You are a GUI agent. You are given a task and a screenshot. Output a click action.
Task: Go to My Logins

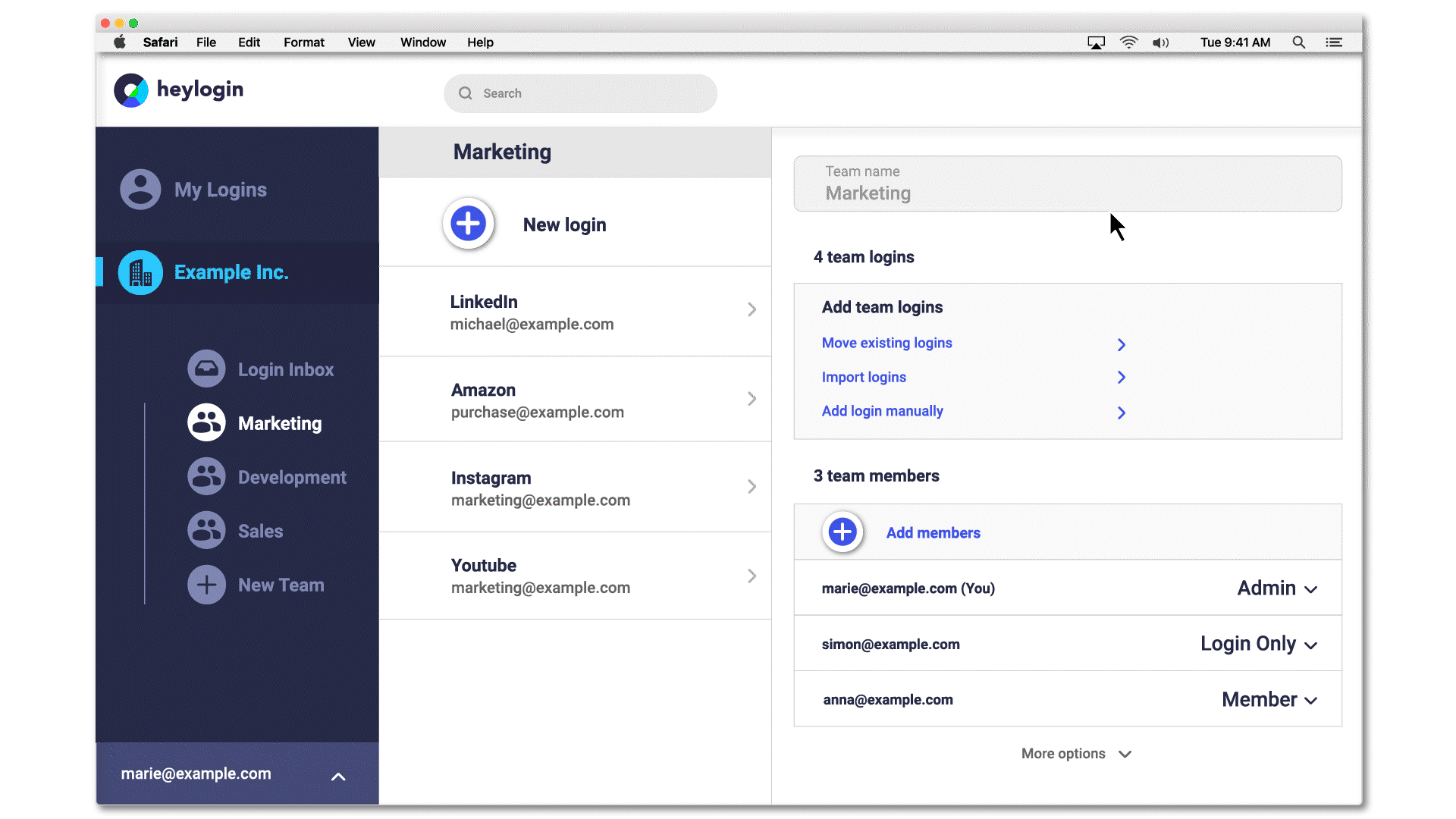(x=221, y=190)
